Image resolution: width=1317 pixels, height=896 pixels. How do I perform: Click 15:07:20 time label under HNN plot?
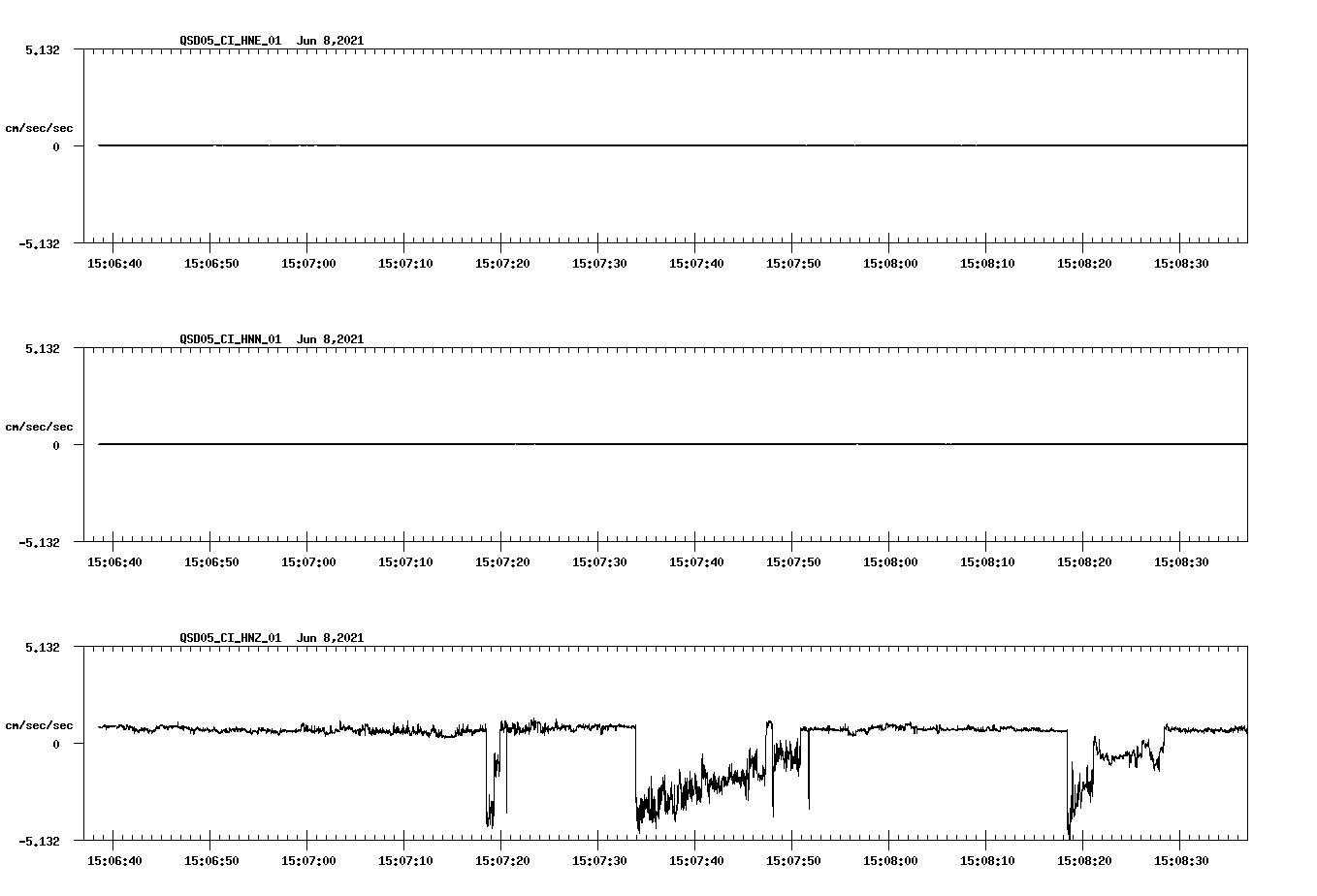(x=502, y=562)
